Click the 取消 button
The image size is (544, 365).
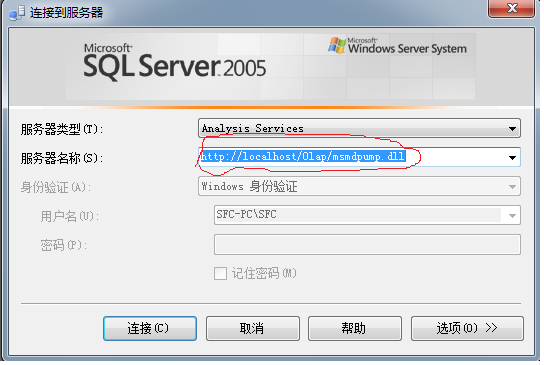tap(253, 328)
